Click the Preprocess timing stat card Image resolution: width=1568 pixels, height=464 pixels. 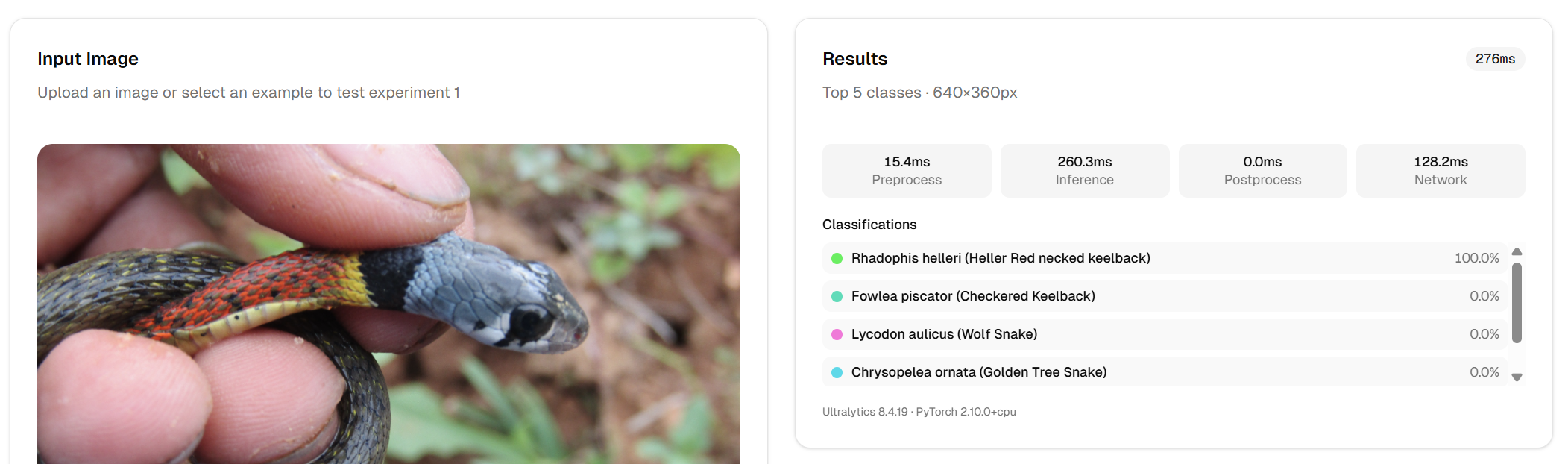(906, 170)
